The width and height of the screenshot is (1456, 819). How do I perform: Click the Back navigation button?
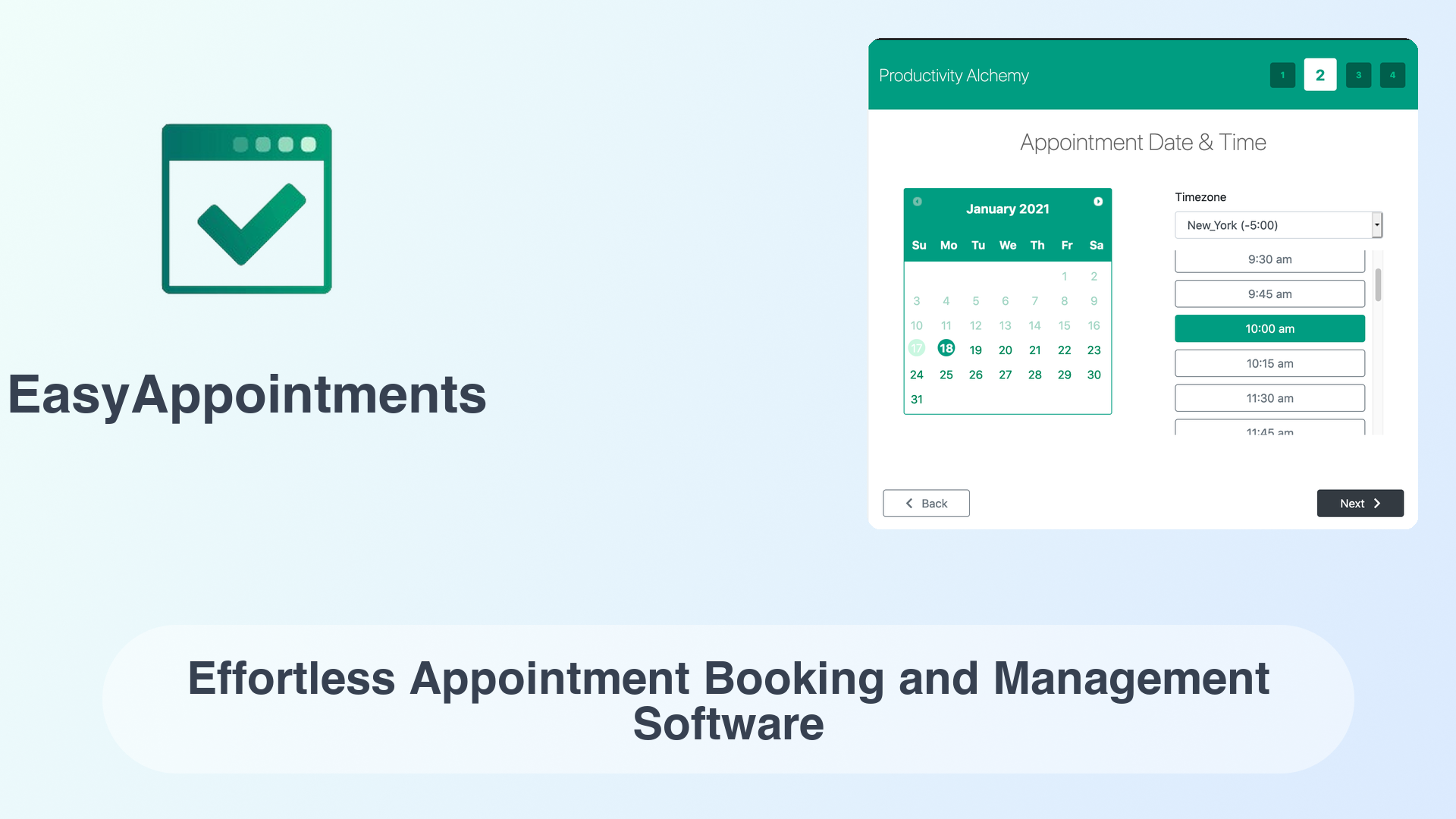(925, 503)
